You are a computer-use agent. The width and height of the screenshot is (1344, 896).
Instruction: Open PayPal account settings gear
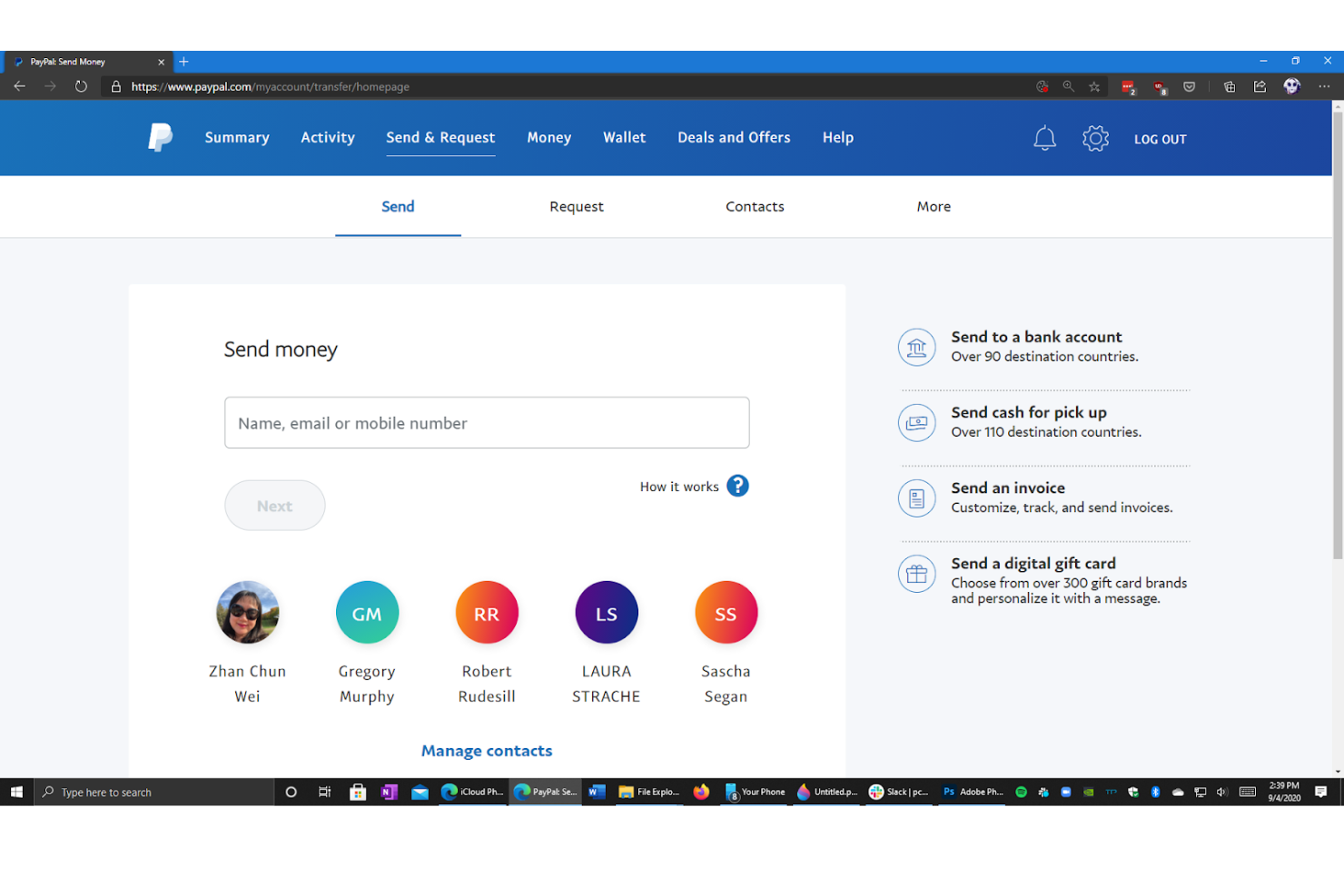pos(1095,138)
